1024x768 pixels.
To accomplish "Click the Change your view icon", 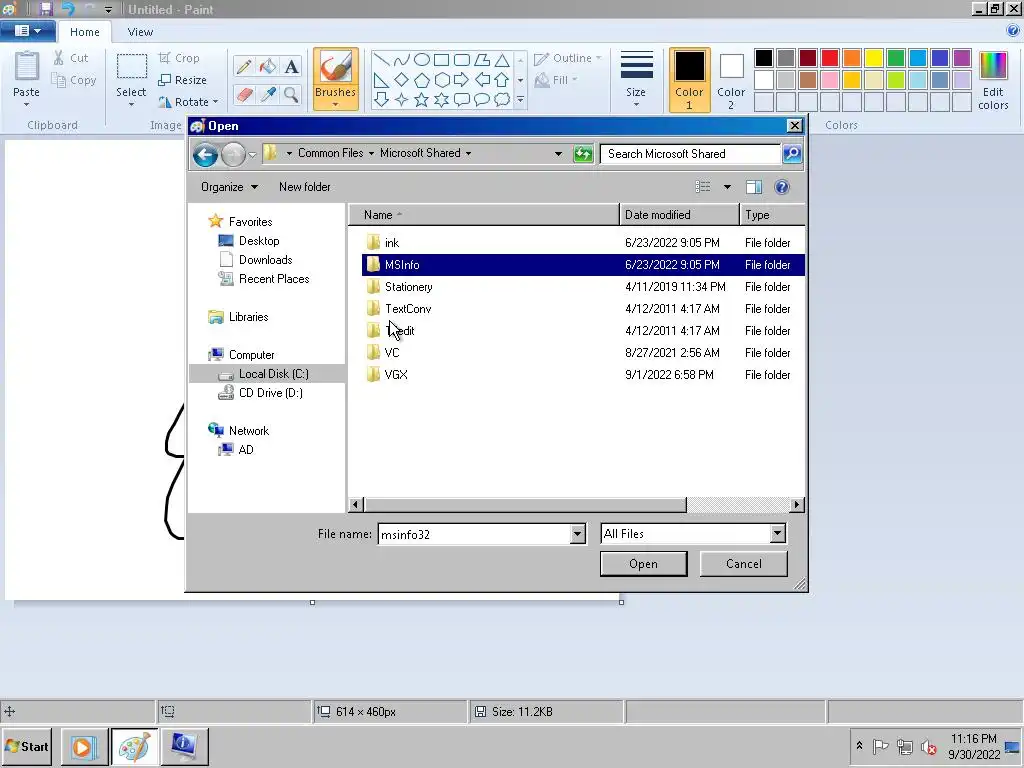I will pyautogui.click(x=703, y=187).
